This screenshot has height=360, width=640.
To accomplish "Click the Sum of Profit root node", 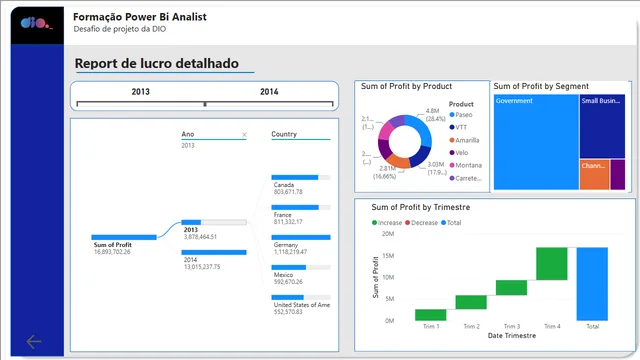I will (124, 237).
